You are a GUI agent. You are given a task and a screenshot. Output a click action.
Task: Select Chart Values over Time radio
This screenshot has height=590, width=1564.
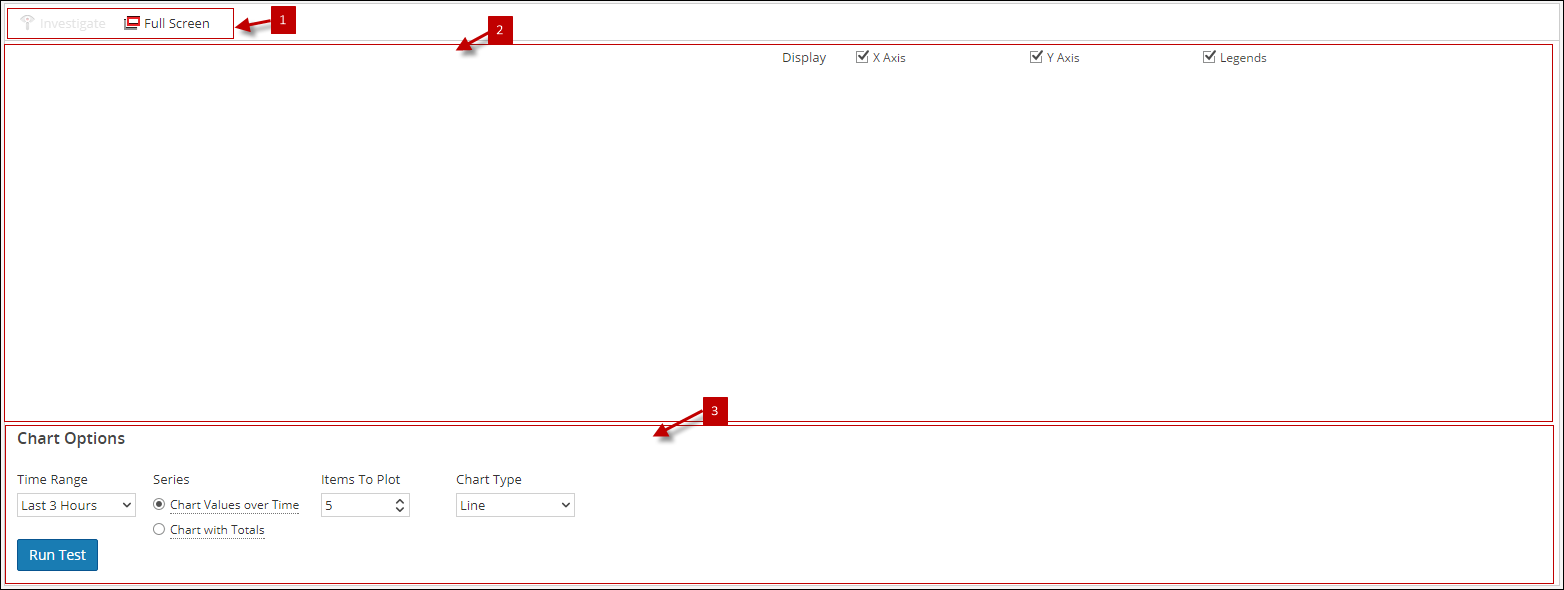tap(159, 505)
